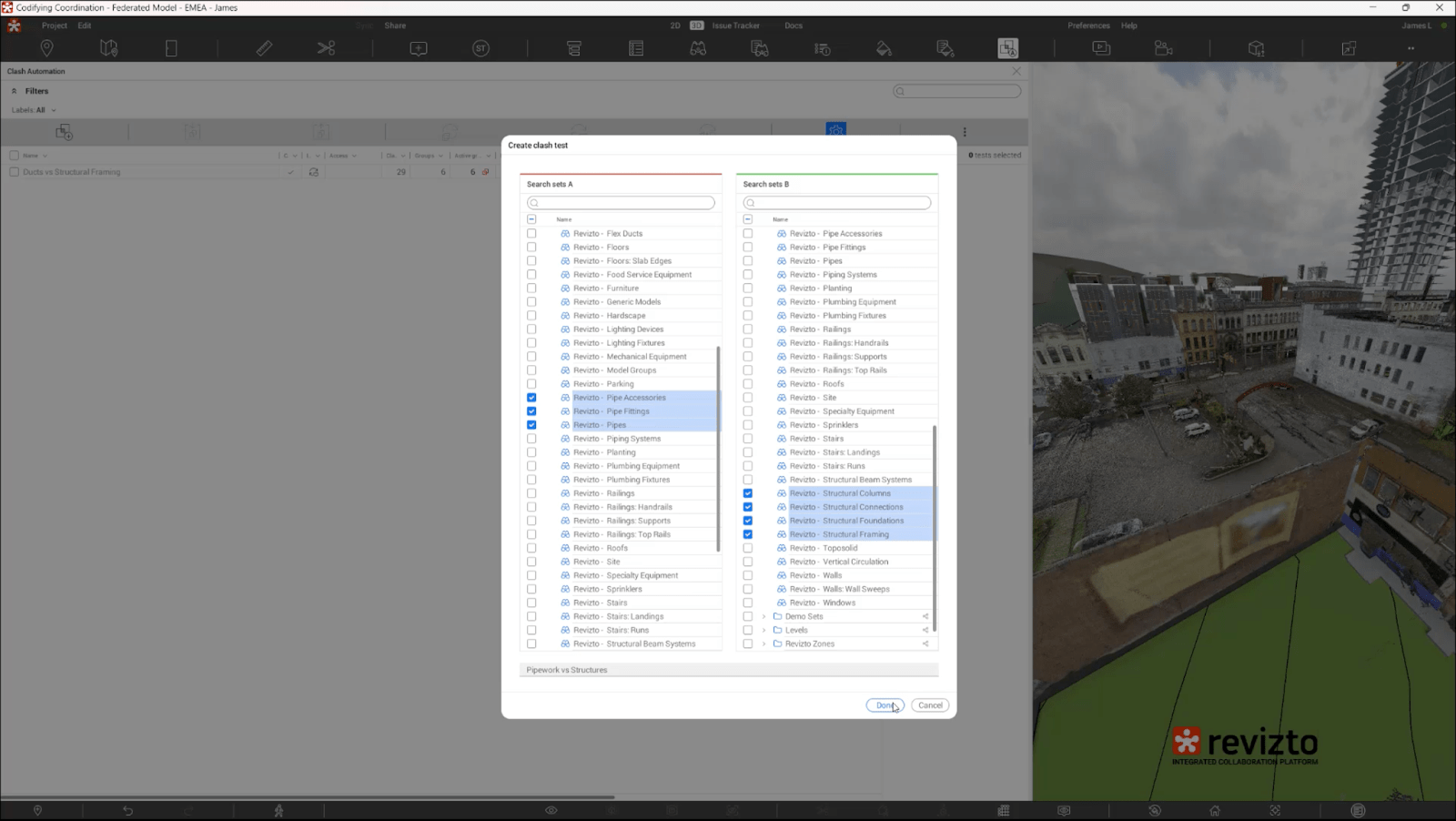Viewport: 1456px width, 821px height.
Task: Open the Measure tool
Action: (x=262, y=47)
